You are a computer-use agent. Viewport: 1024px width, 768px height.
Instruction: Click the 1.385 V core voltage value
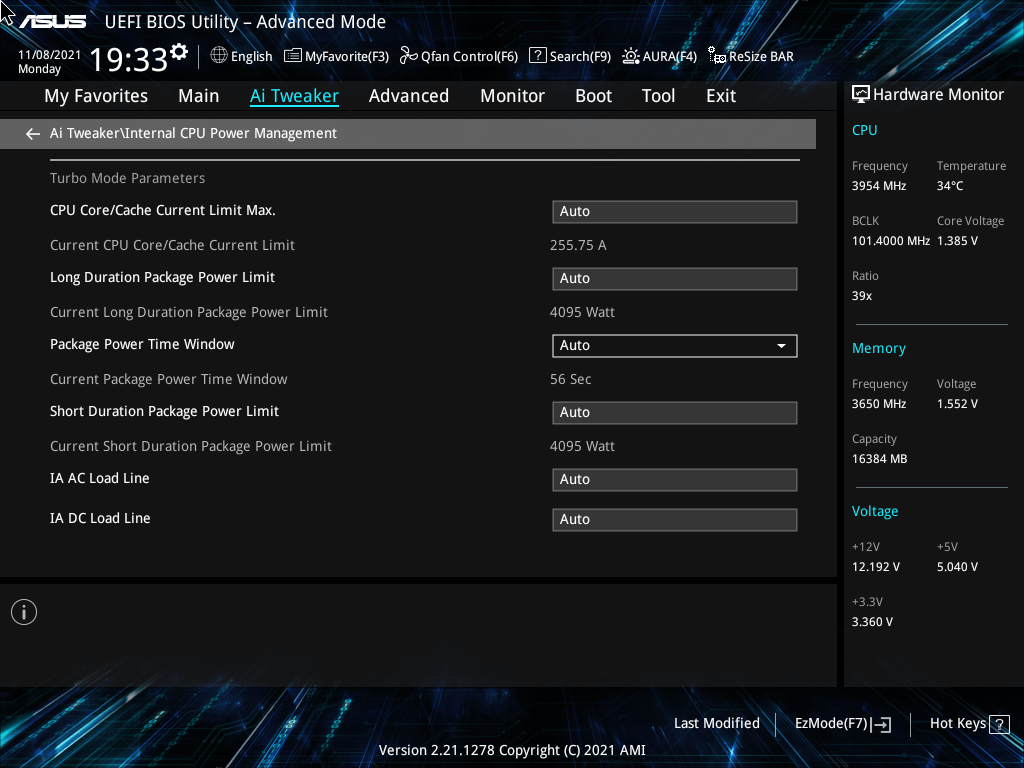tap(957, 241)
